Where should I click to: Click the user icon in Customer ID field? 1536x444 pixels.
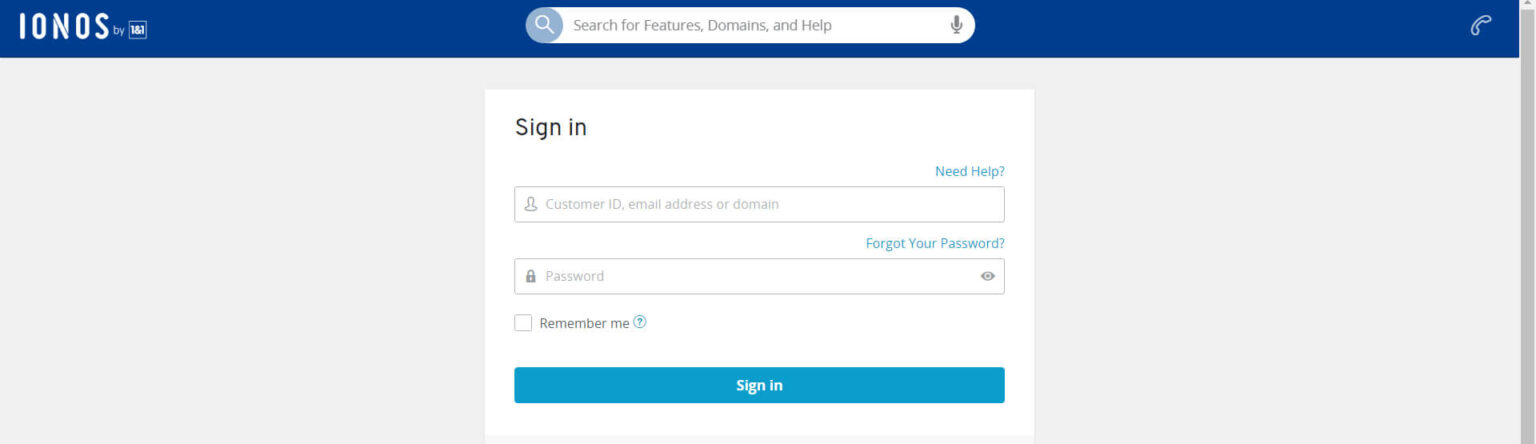click(x=531, y=204)
